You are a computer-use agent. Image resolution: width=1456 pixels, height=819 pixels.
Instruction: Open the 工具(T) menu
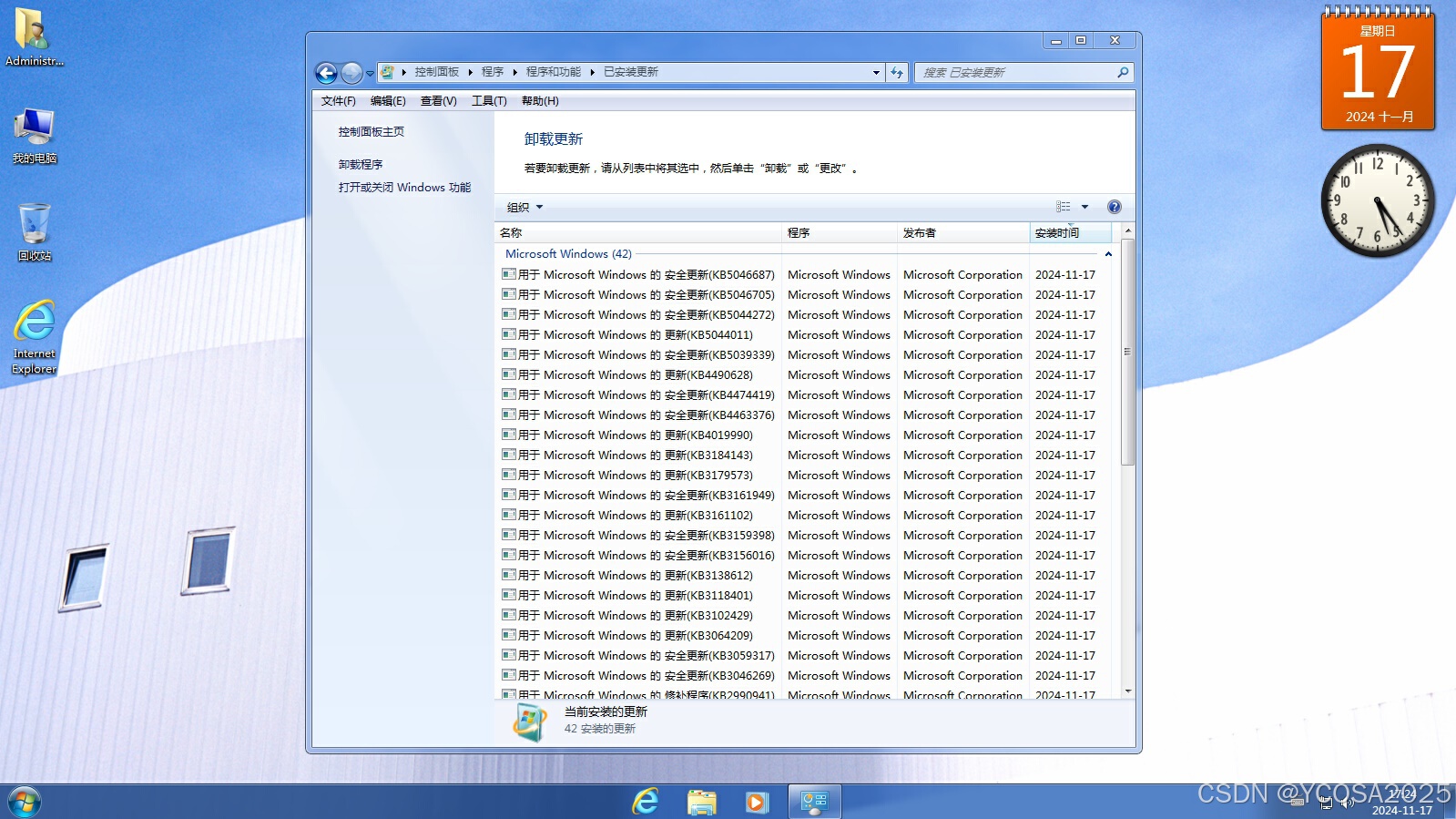tap(489, 101)
